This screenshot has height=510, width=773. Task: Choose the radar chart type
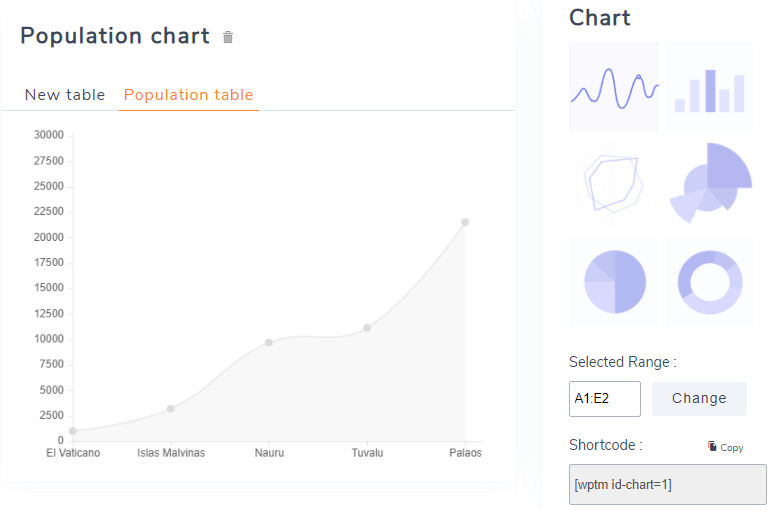(613, 183)
